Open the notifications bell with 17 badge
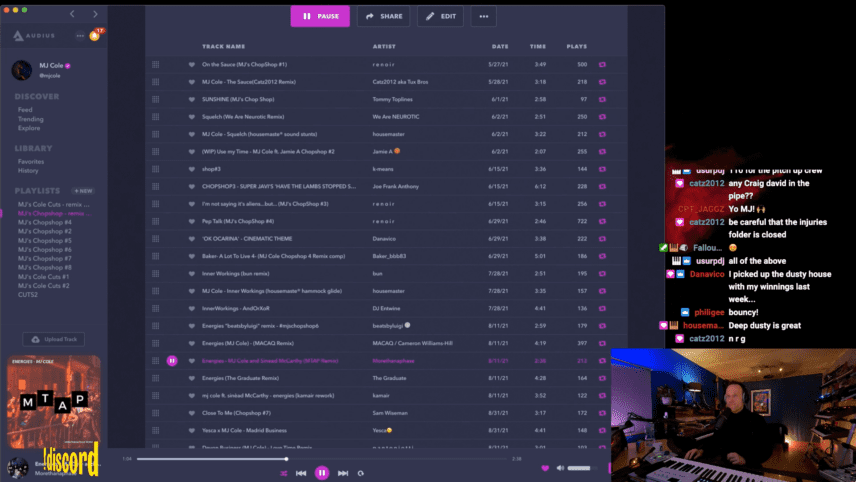Image resolution: width=856 pixels, height=482 pixels. 95,35
